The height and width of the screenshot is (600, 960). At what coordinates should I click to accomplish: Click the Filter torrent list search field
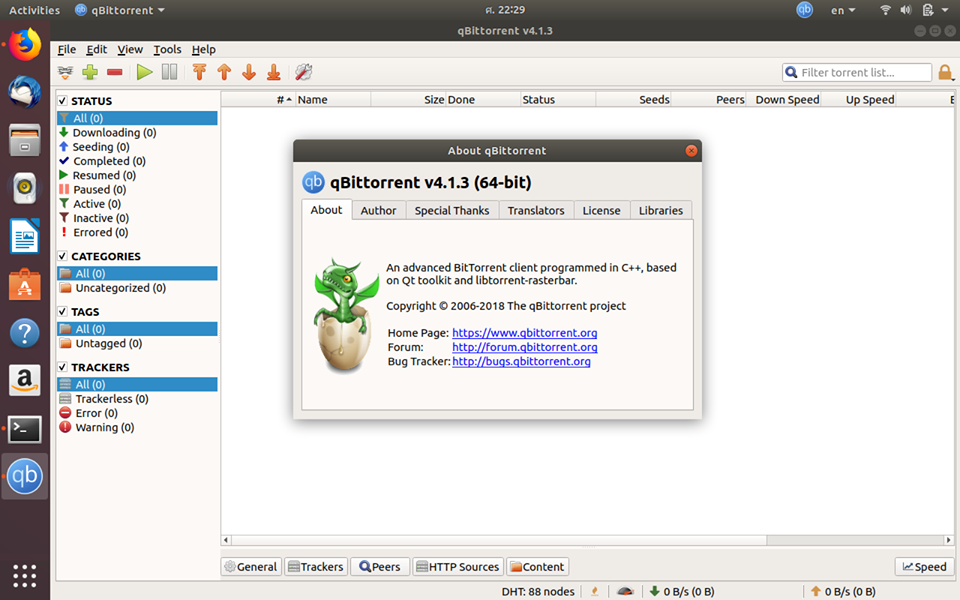tap(857, 72)
